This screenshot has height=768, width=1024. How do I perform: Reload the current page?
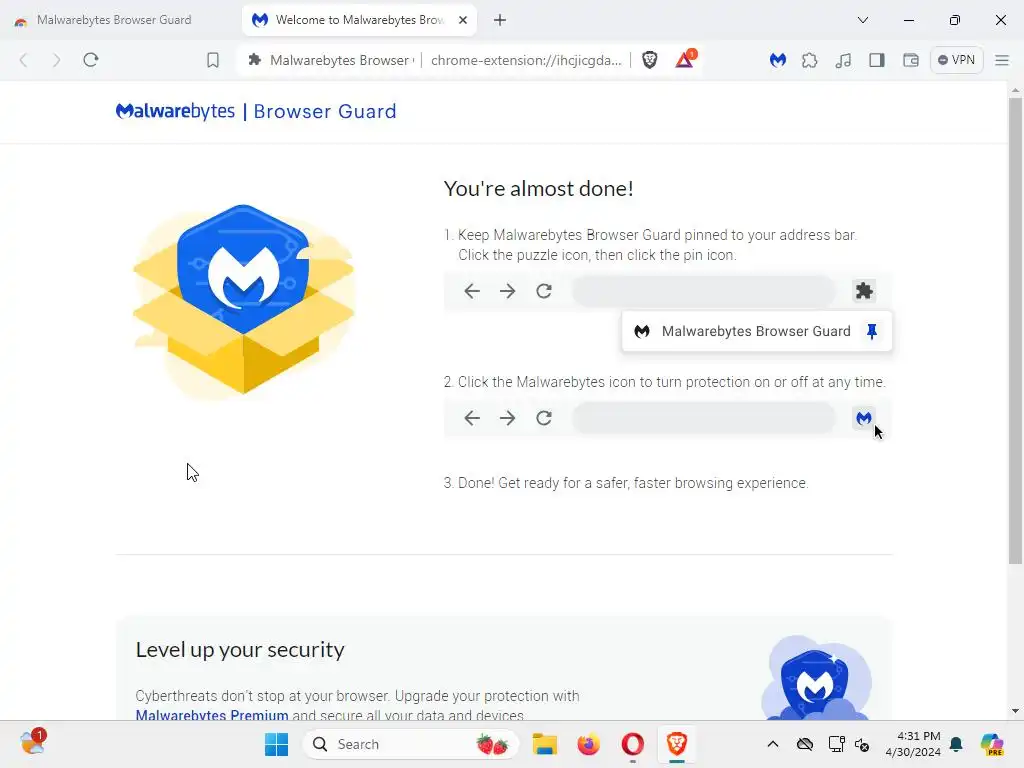pos(91,60)
